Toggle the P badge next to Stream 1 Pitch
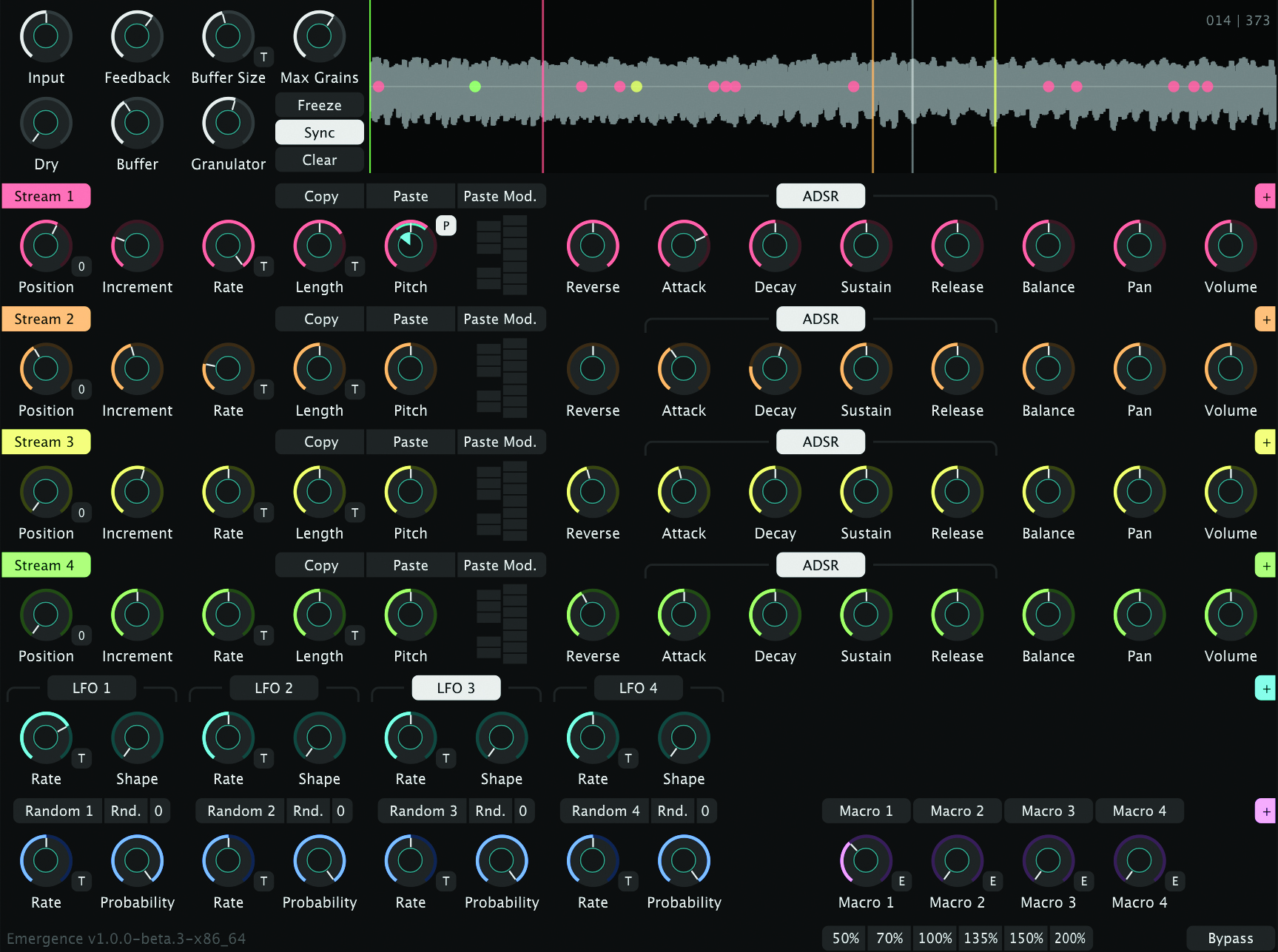 tap(446, 226)
